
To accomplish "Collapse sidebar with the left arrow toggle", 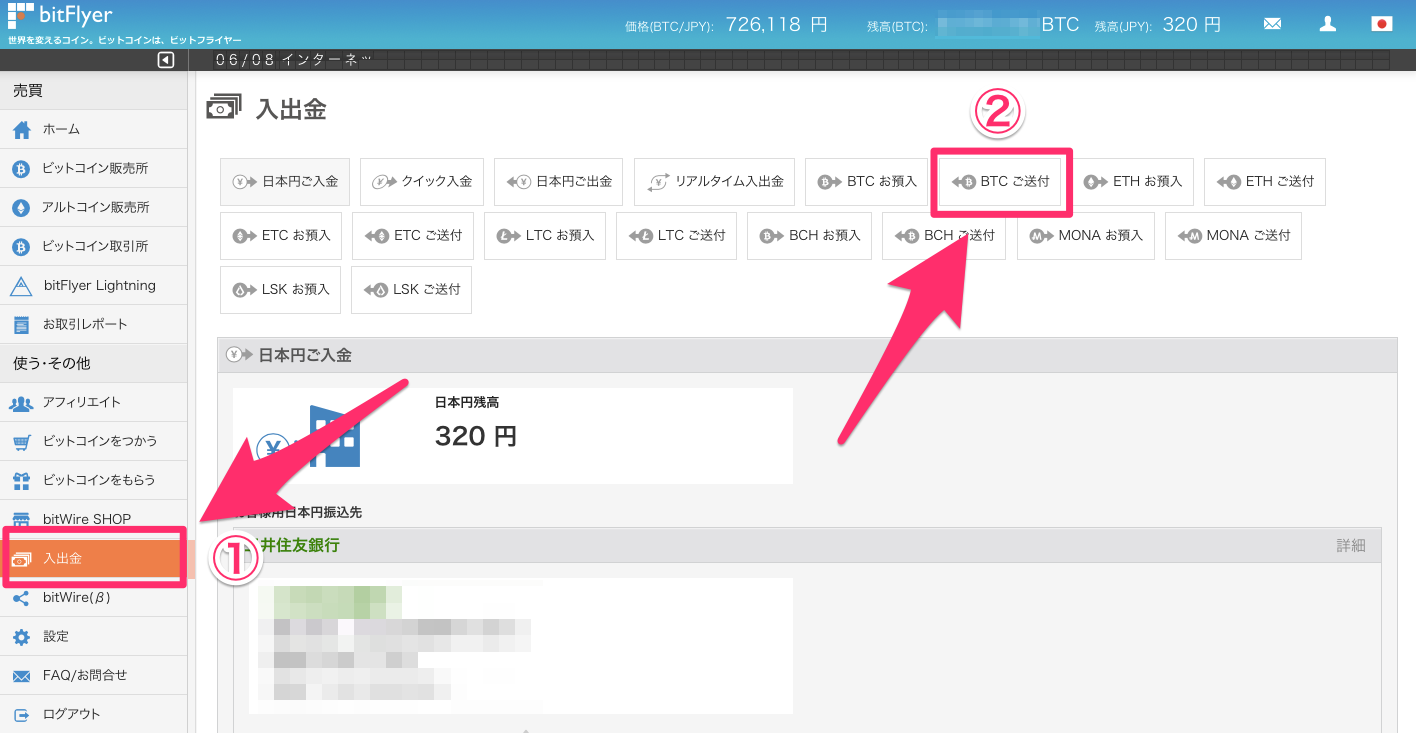I will [x=166, y=60].
